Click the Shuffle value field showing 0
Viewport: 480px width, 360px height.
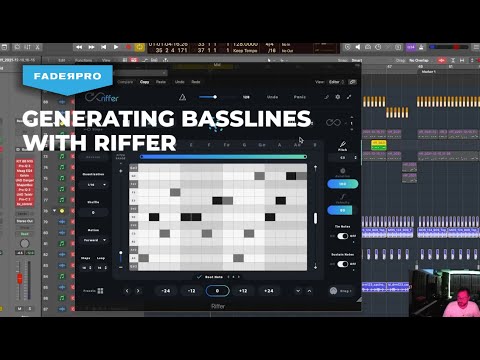pos(93,212)
